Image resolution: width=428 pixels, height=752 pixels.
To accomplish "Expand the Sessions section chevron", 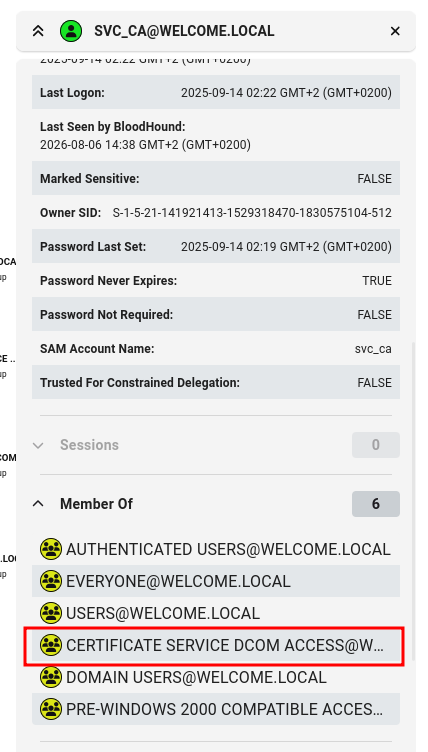I will pos(38,445).
